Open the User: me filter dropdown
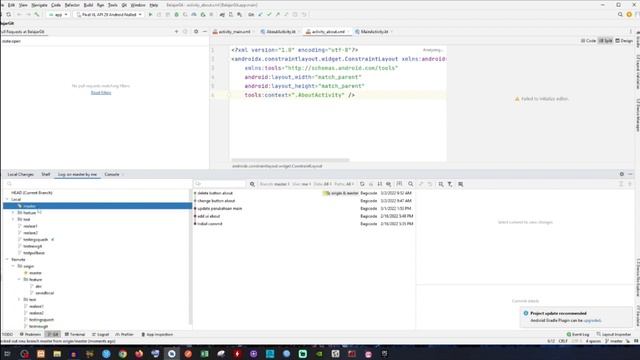 (302, 184)
